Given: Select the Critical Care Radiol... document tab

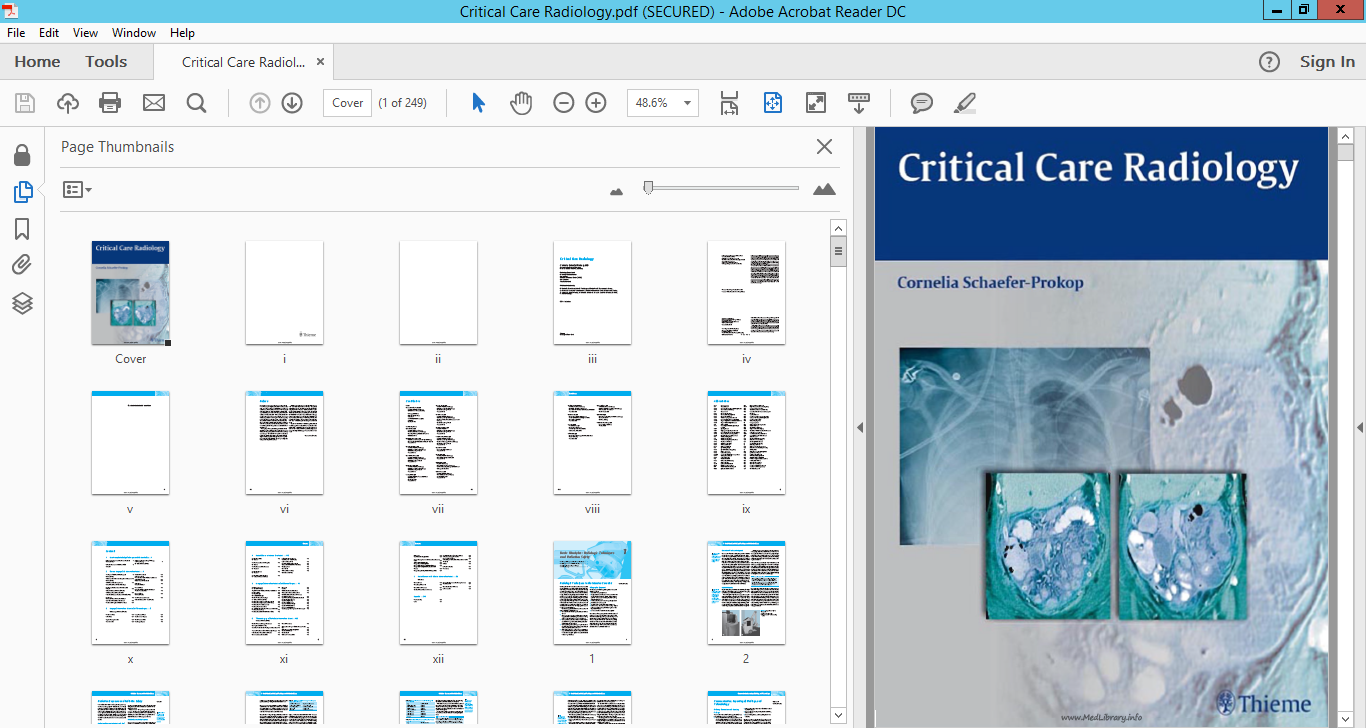Looking at the screenshot, I should 243,62.
